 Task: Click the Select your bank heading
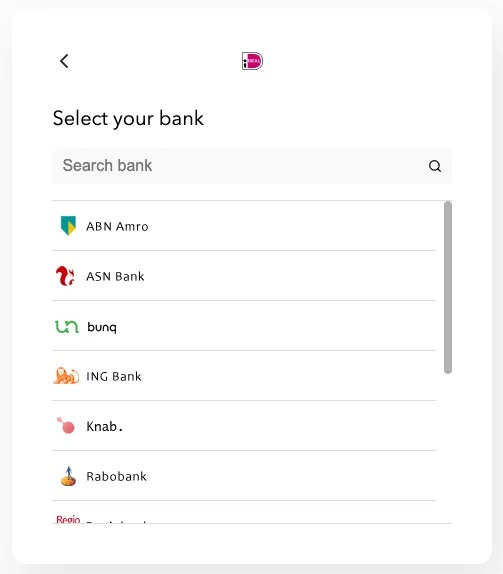[128, 119]
